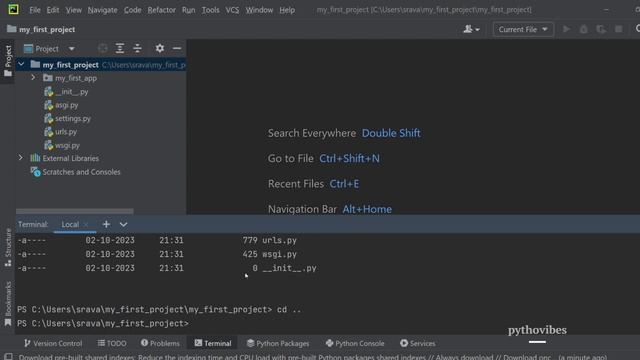Open the user account dropdown icon
The width and height of the screenshot is (640, 360).
[471, 29]
